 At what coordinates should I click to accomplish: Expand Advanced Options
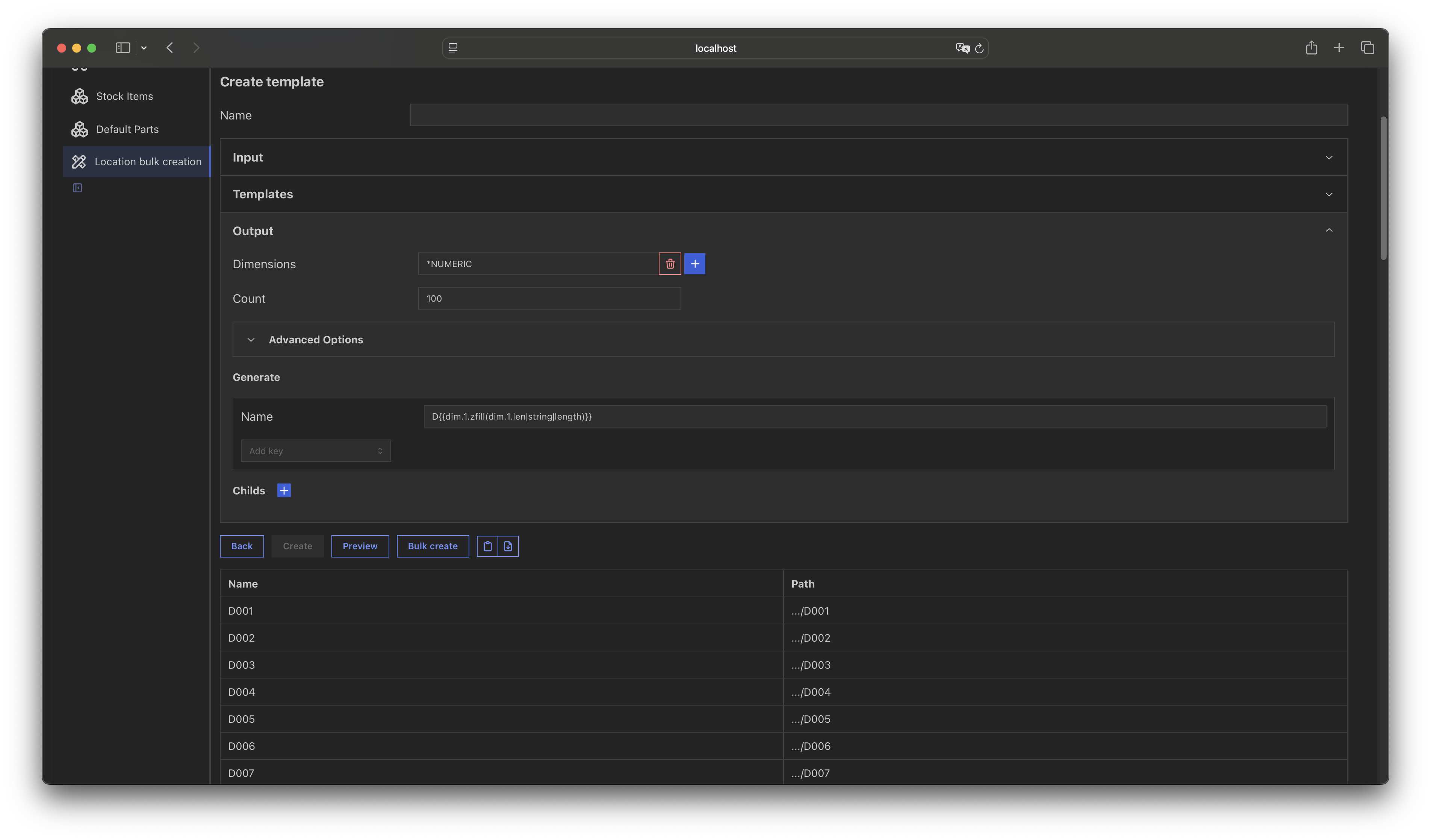[315, 339]
